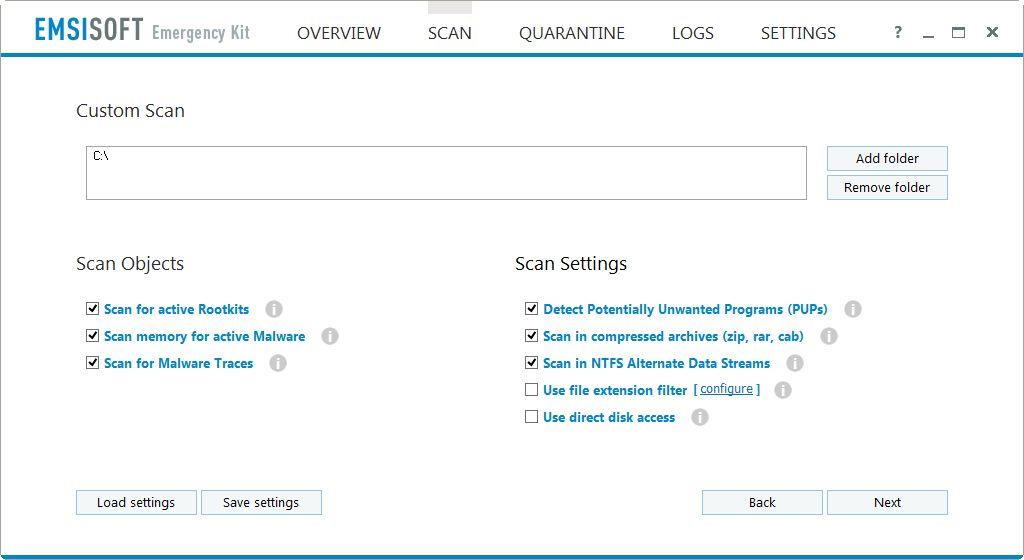
Task: Disable Scan in compressed archives option
Action: tap(532, 336)
